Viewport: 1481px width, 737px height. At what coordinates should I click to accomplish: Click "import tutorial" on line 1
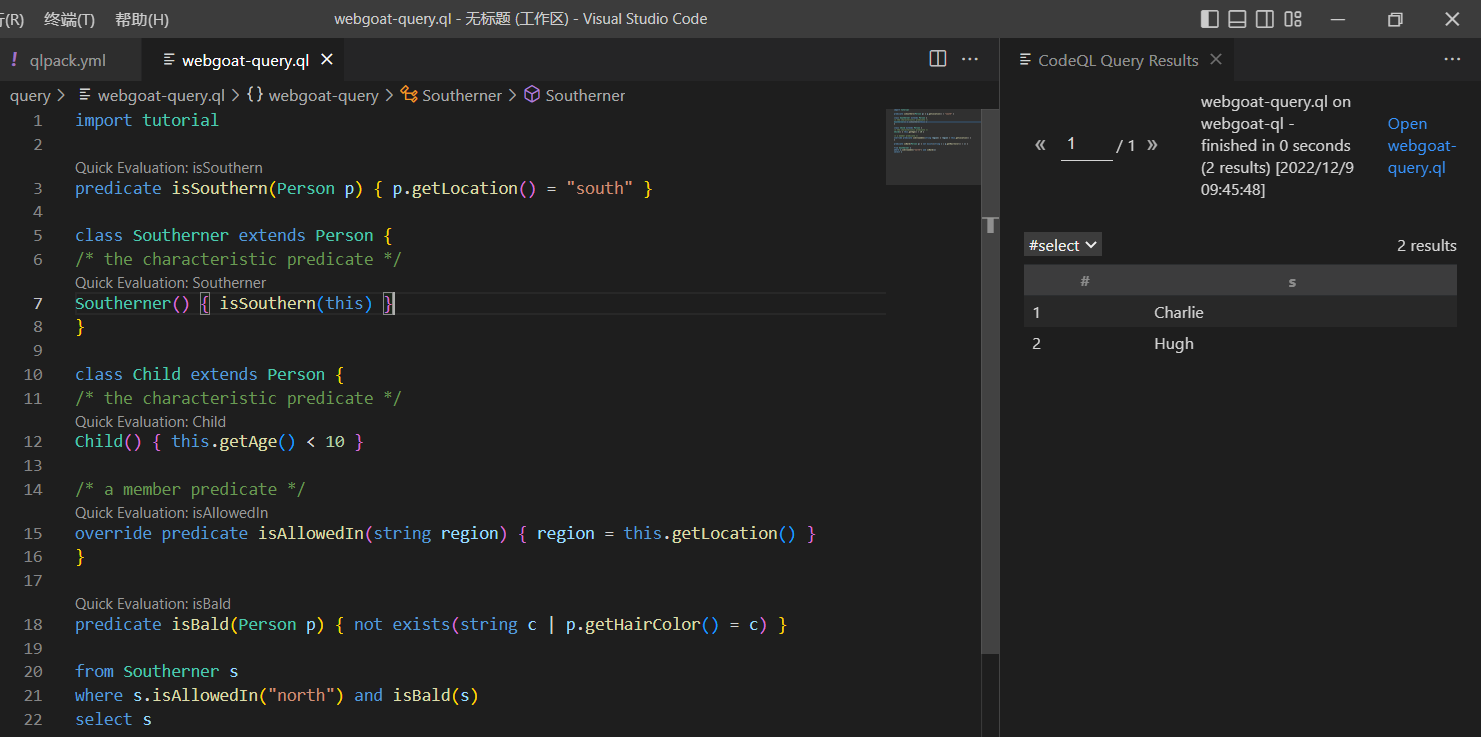coord(146,120)
